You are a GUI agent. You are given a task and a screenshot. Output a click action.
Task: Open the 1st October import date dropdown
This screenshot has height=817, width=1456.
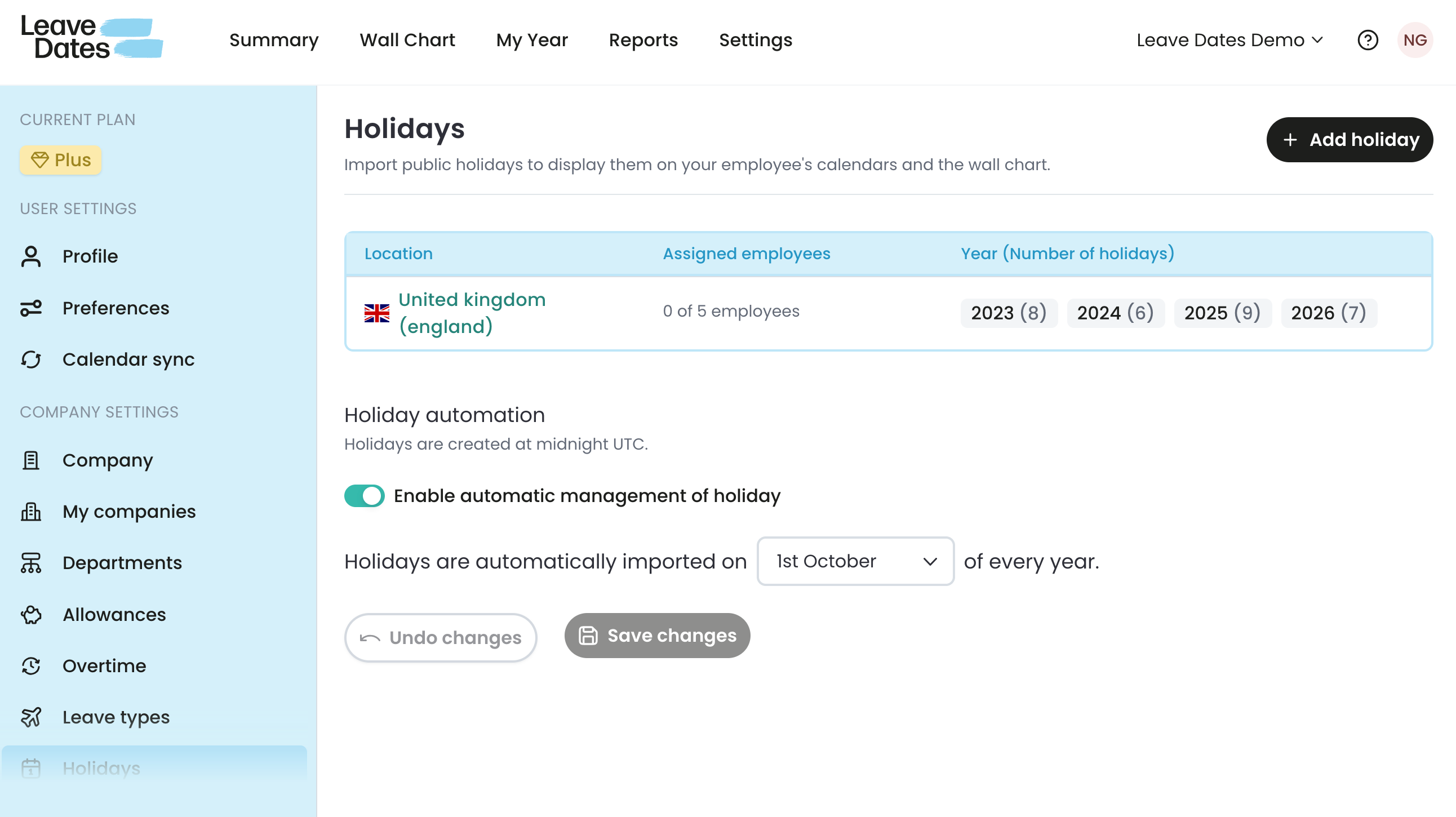[x=855, y=561]
